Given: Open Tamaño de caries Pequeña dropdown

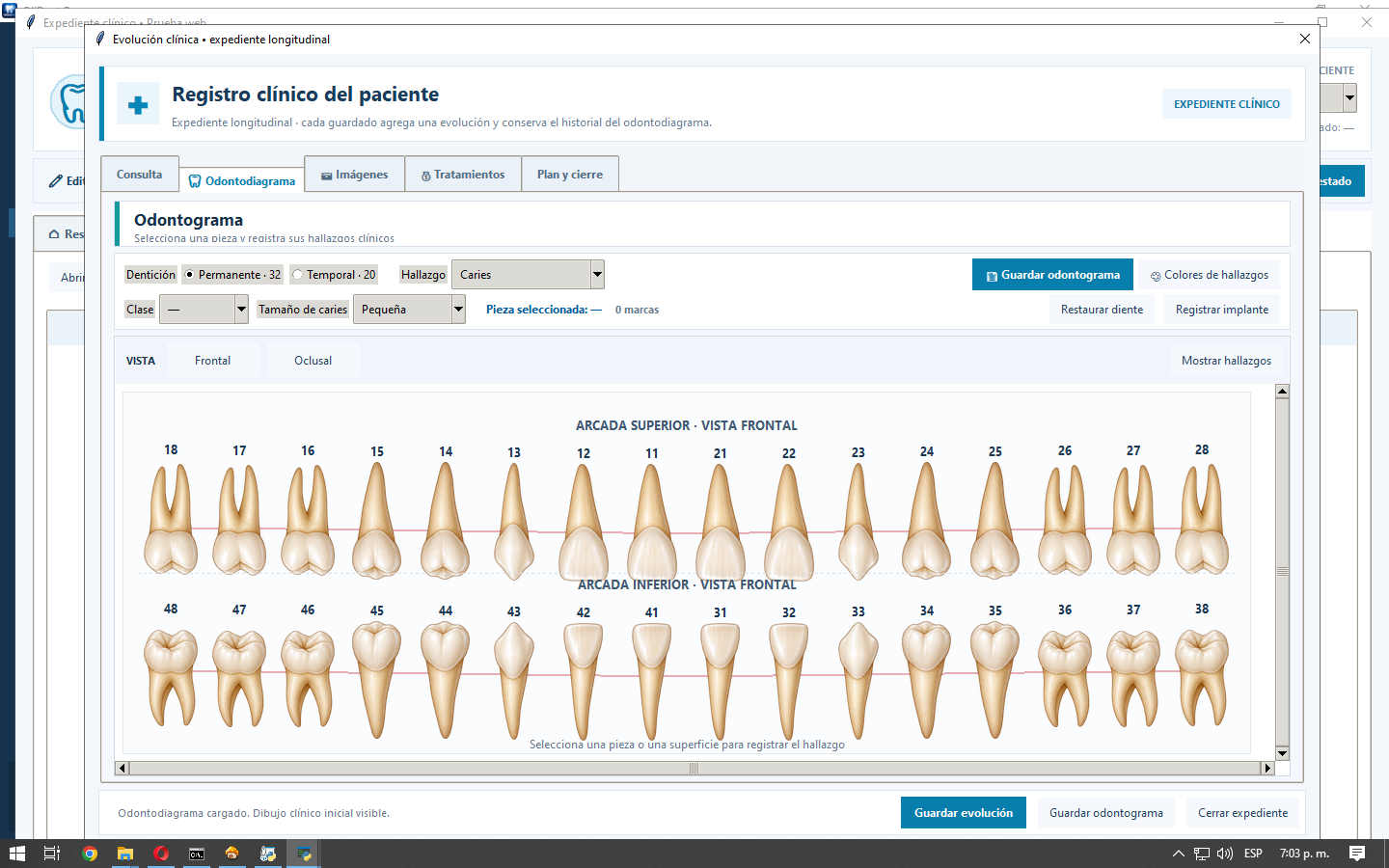Looking at the screenshot, I should [x=409, y=310].
